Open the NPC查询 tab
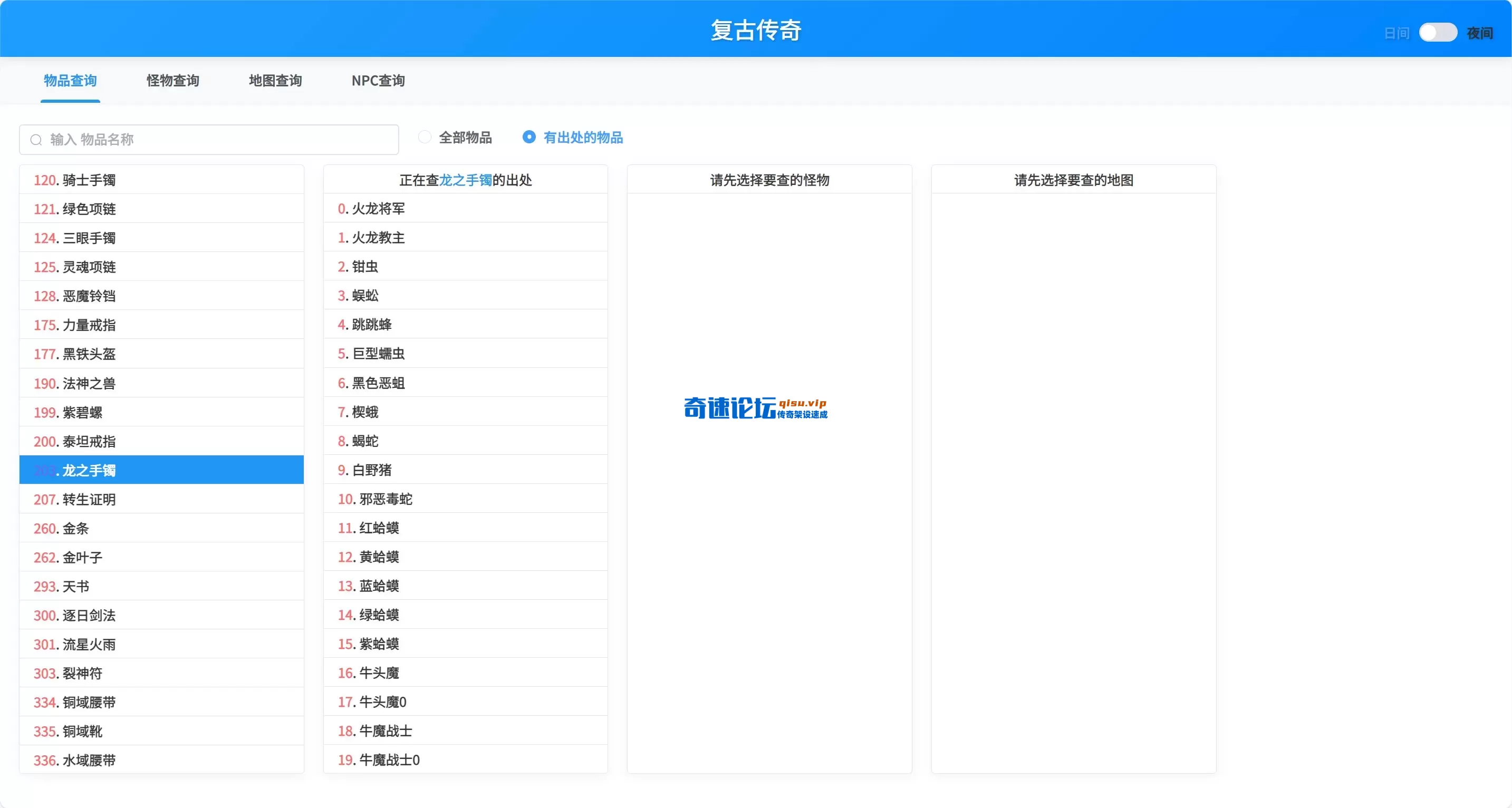Viewport: 1512px width, 808px height. pos(378,81)
